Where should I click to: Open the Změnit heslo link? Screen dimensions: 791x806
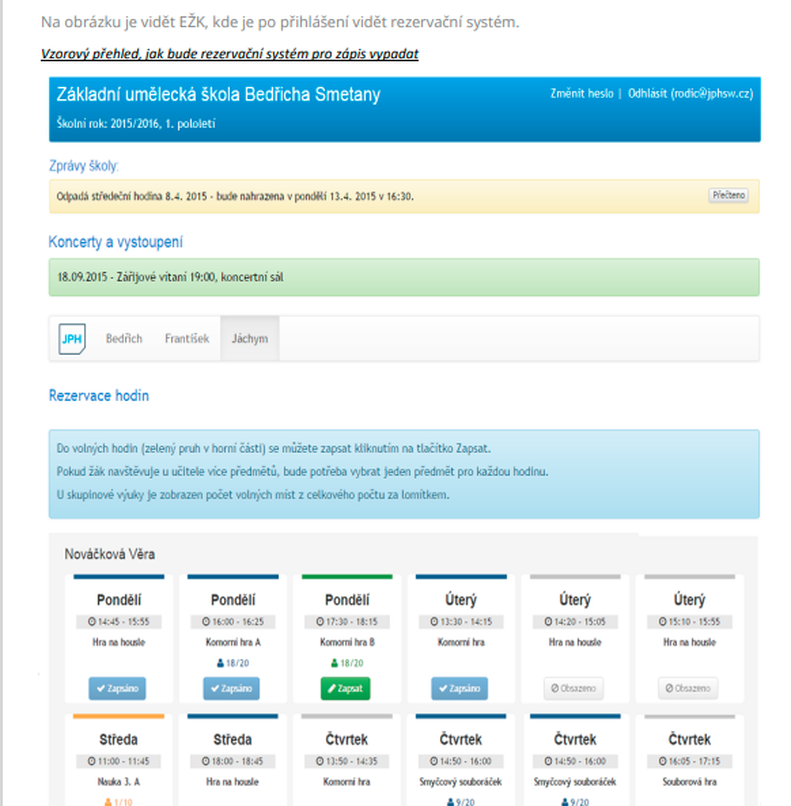pos(582,94)
